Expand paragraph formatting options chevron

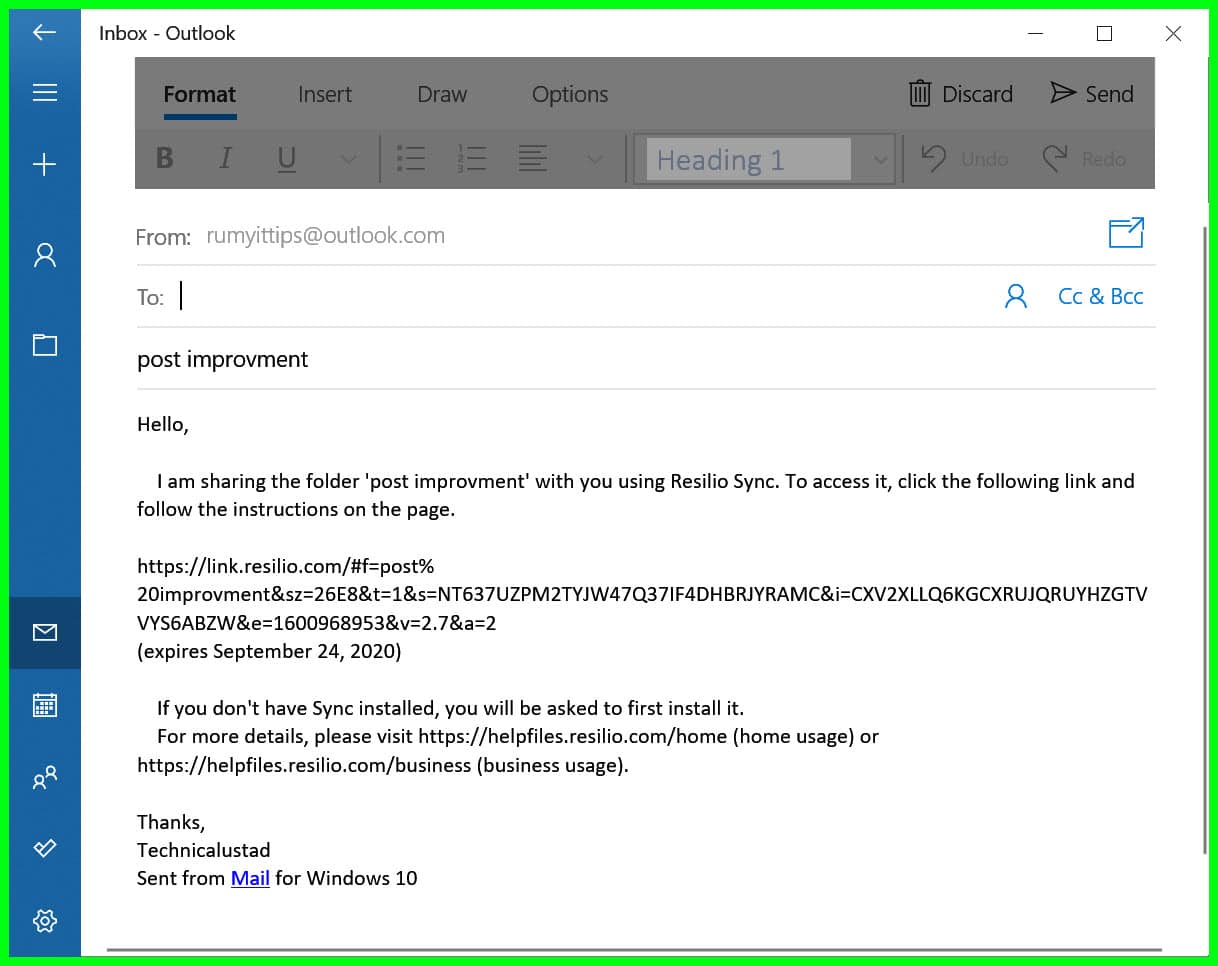(x=595, y=159)
